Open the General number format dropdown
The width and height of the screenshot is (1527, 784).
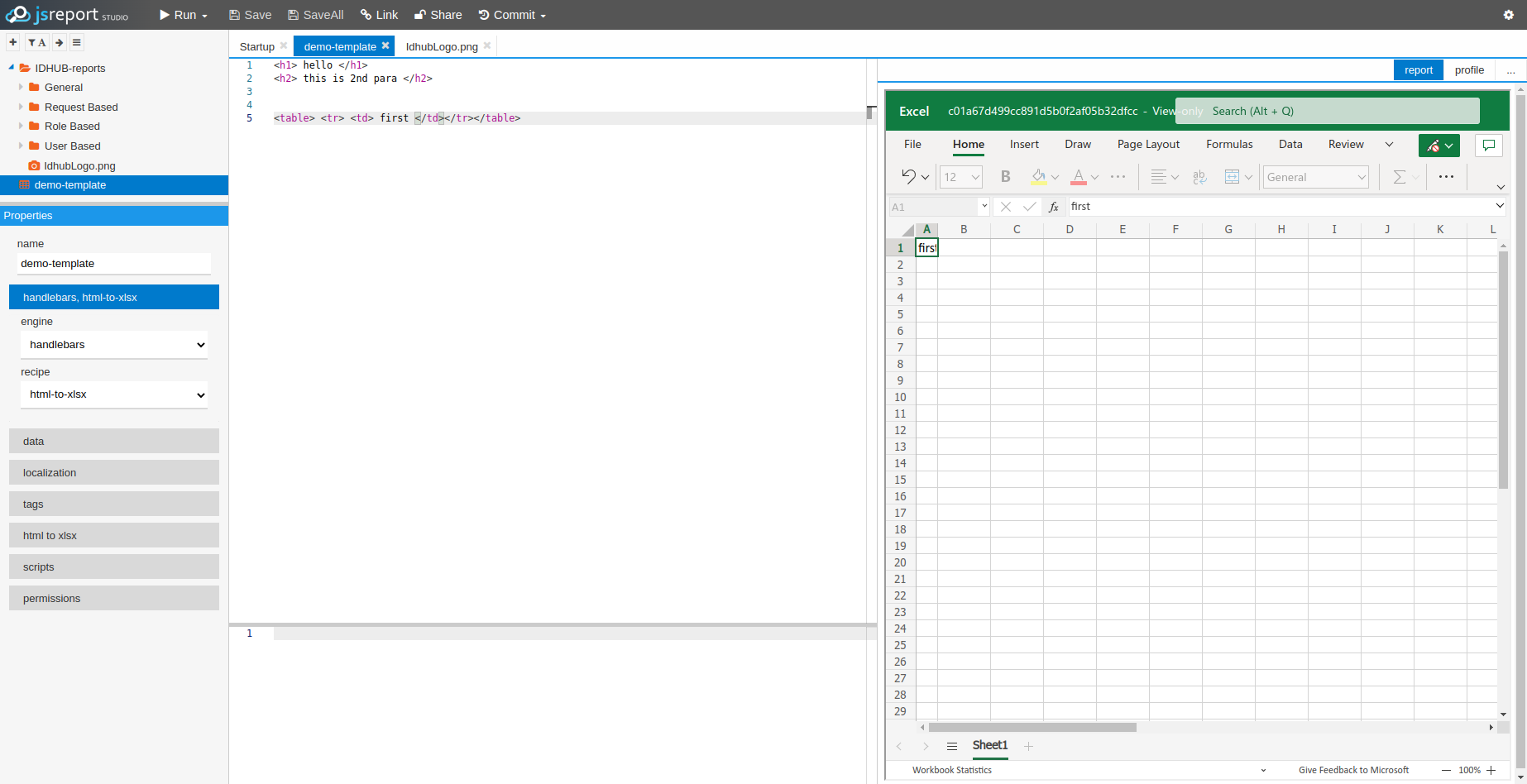coord(1315,177)
